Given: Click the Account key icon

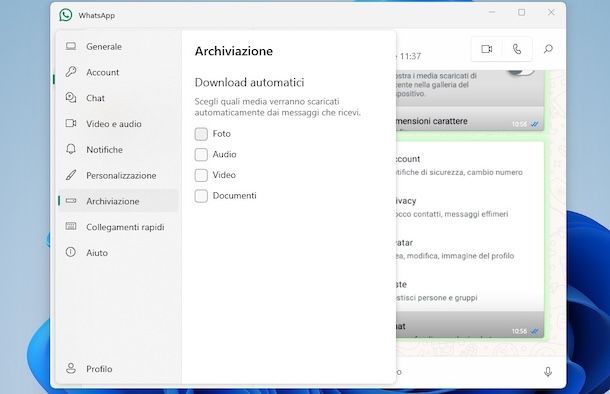Looking at the screenshot, I should (x=71, y=72).
